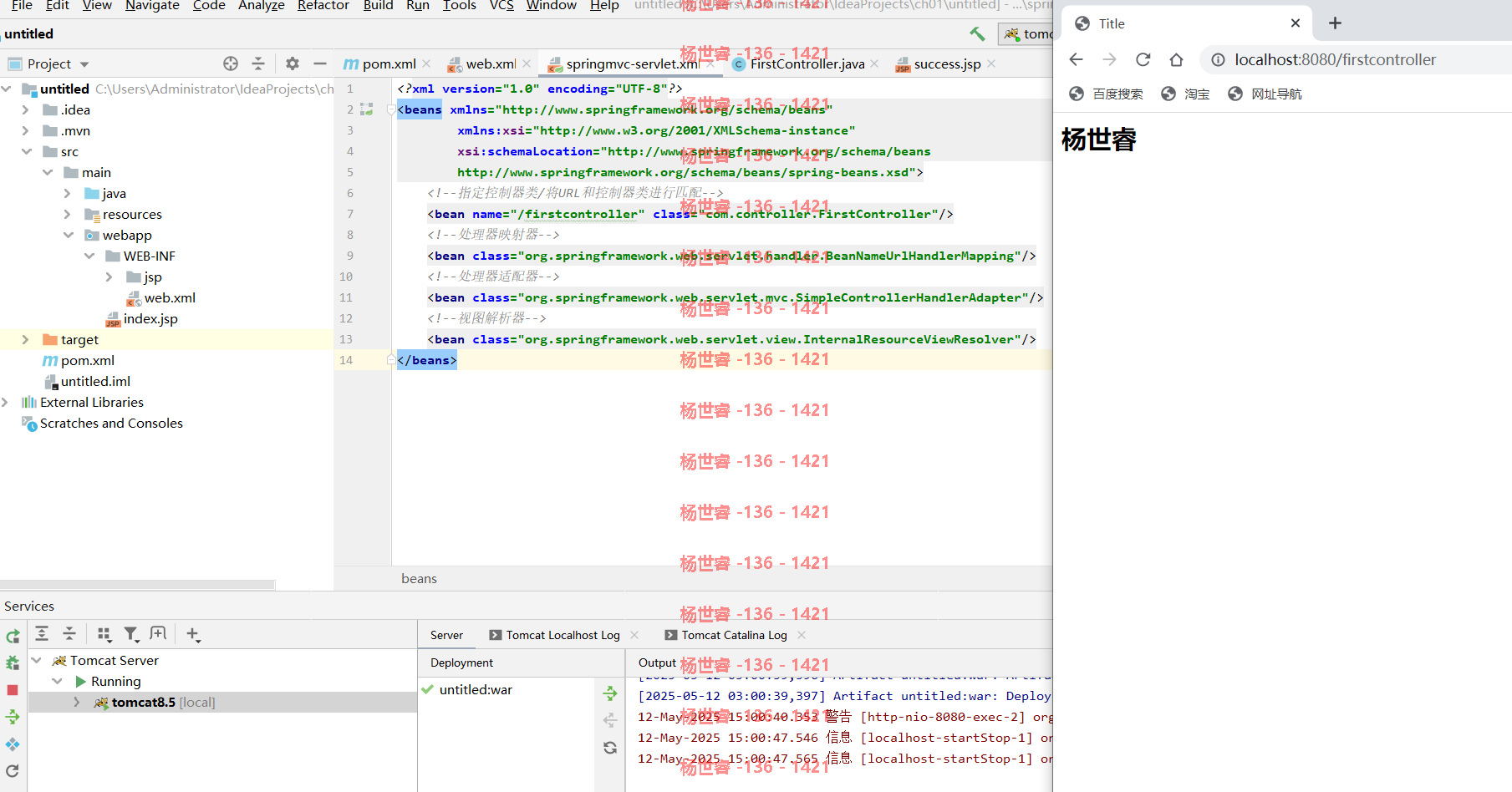Click the build hammer icon
The height and width of the screenshot is (792, 1512).
[977, 33]
